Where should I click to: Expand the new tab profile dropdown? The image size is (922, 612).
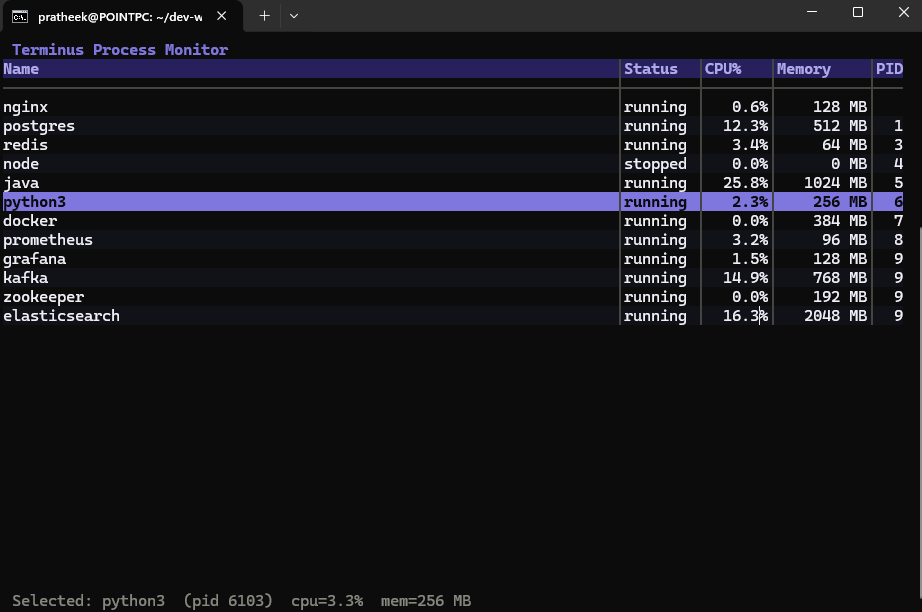point(294,16)
